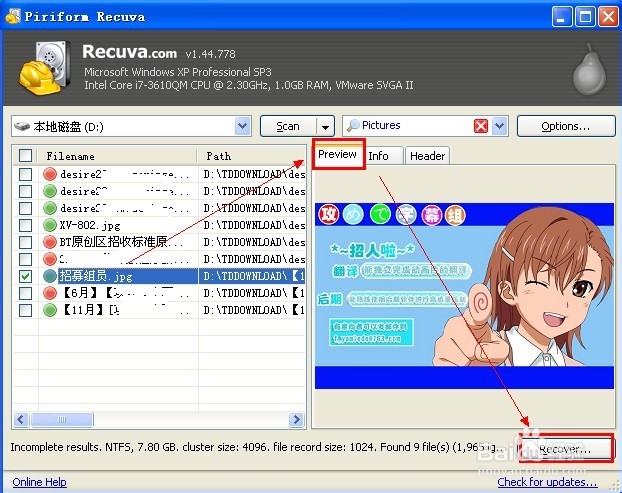The height and width of the screenshot is (493, 622).
Task: Click the red status dot of 【6月】 file
Action: 50,293
